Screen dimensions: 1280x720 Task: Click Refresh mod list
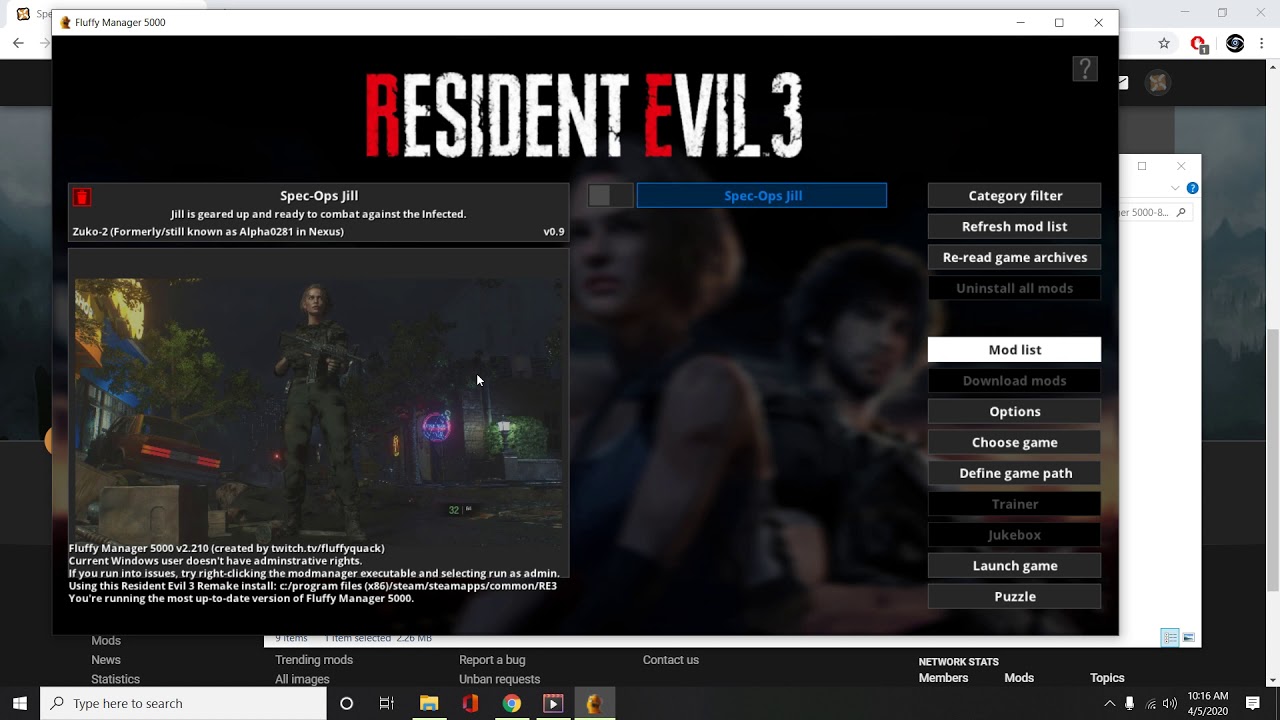tap(1014, 226)
